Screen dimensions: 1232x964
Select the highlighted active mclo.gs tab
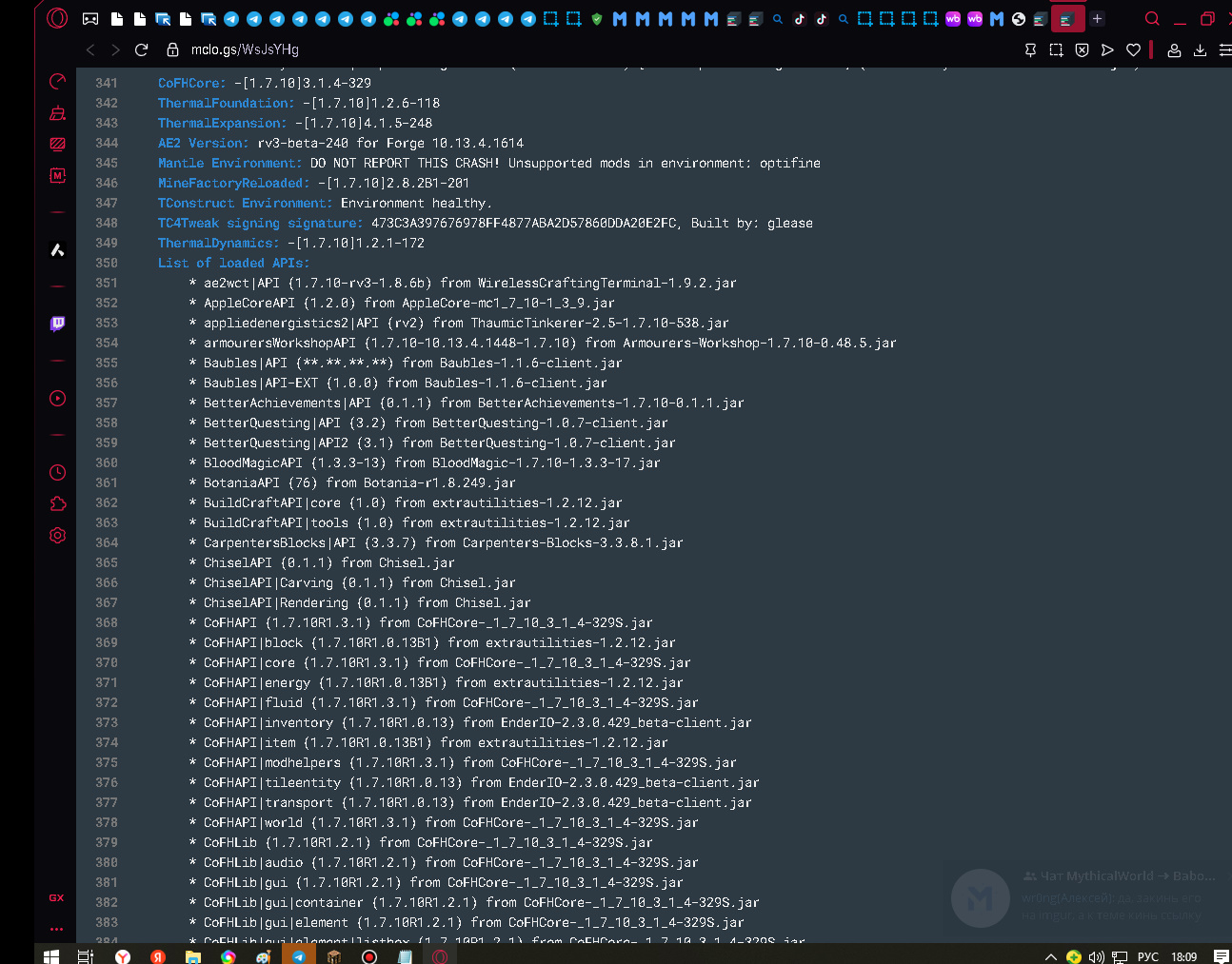pos(1067,18)
